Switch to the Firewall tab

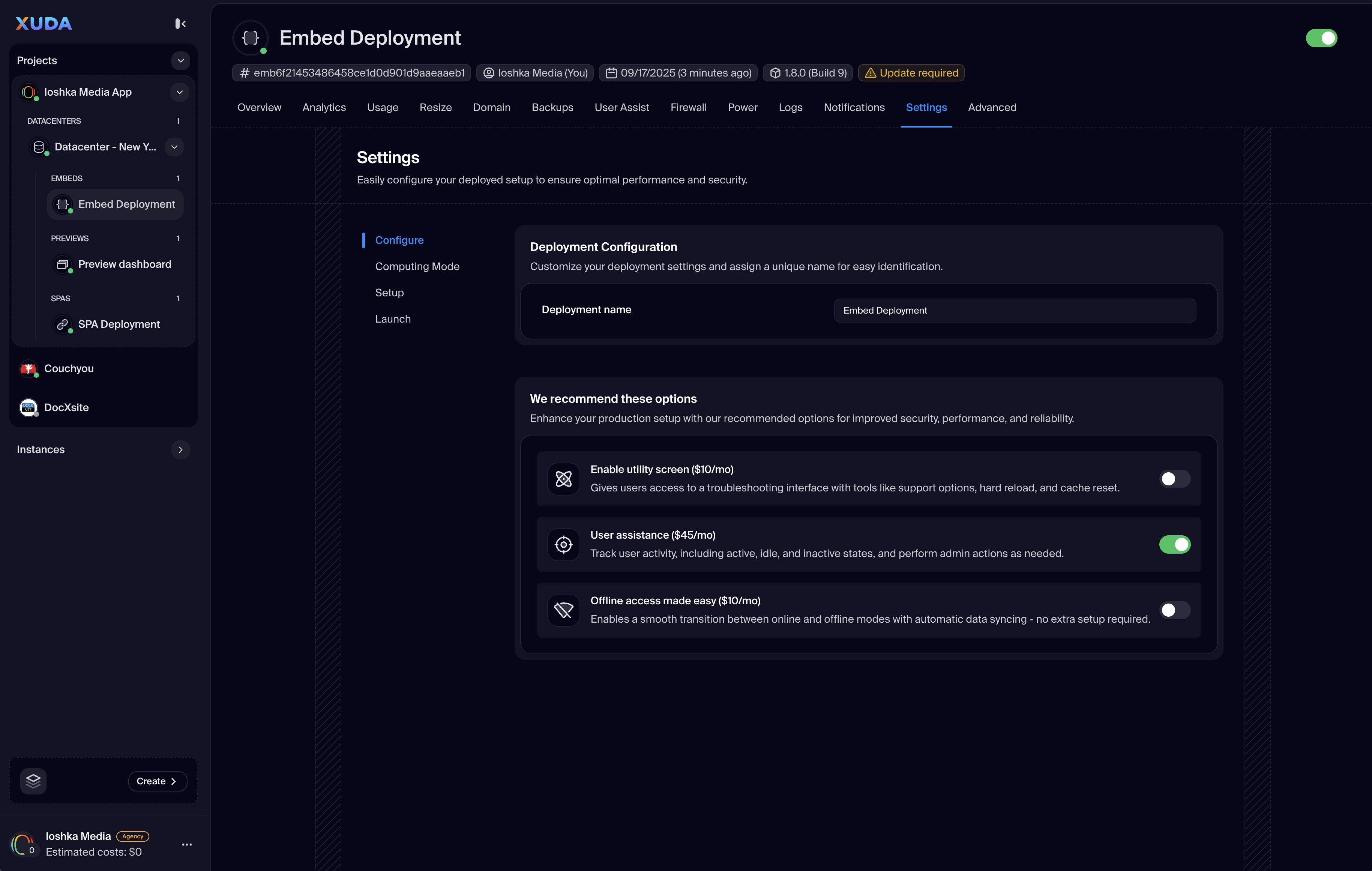click(688, 108)
